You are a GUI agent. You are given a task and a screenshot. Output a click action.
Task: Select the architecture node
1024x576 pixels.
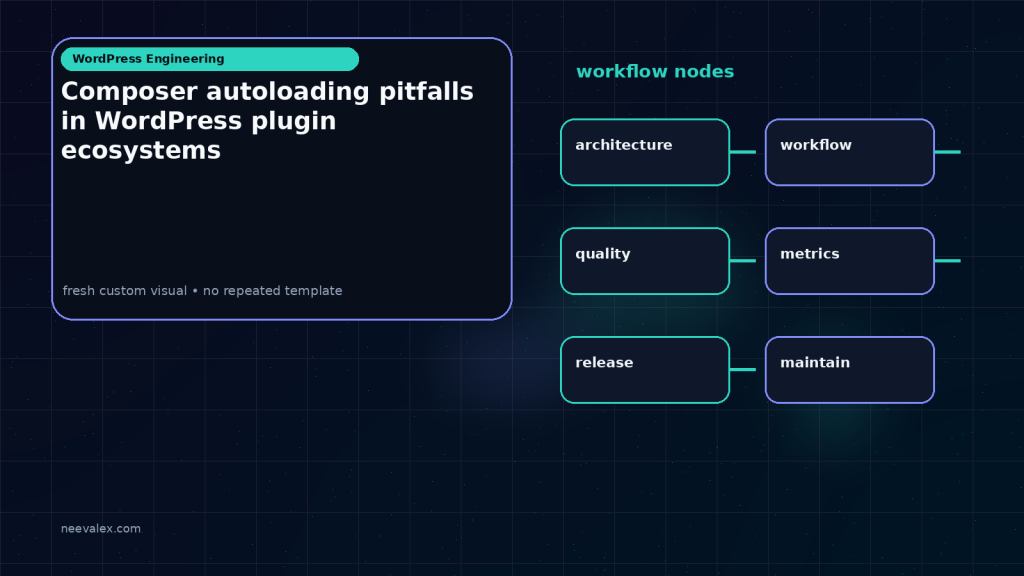[645, 152]
